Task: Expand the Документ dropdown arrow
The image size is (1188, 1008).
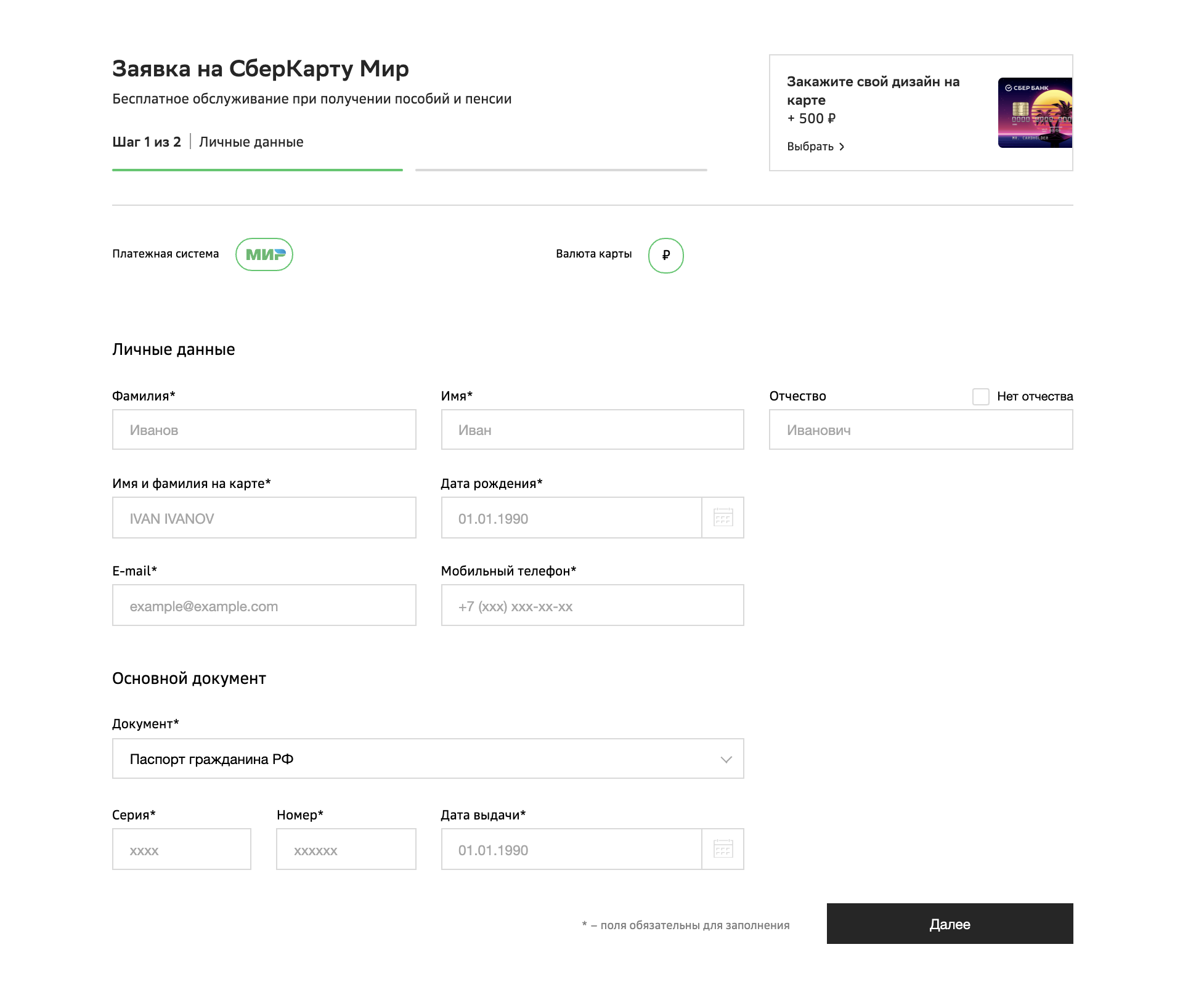Action: (726, 759)
